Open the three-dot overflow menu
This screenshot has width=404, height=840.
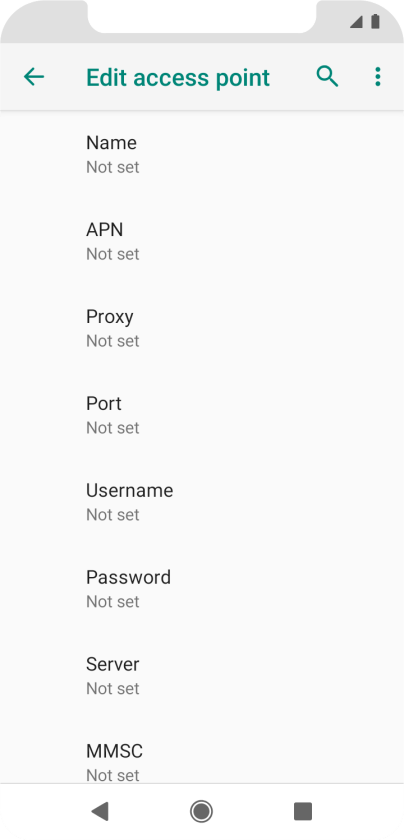[378, 77]
